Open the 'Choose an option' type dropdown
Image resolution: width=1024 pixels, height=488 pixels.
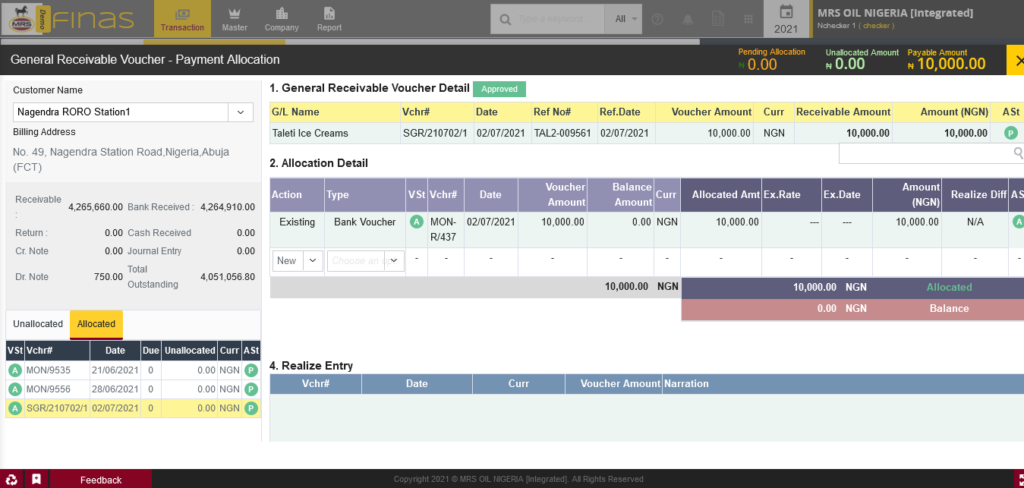pos(366,261)
